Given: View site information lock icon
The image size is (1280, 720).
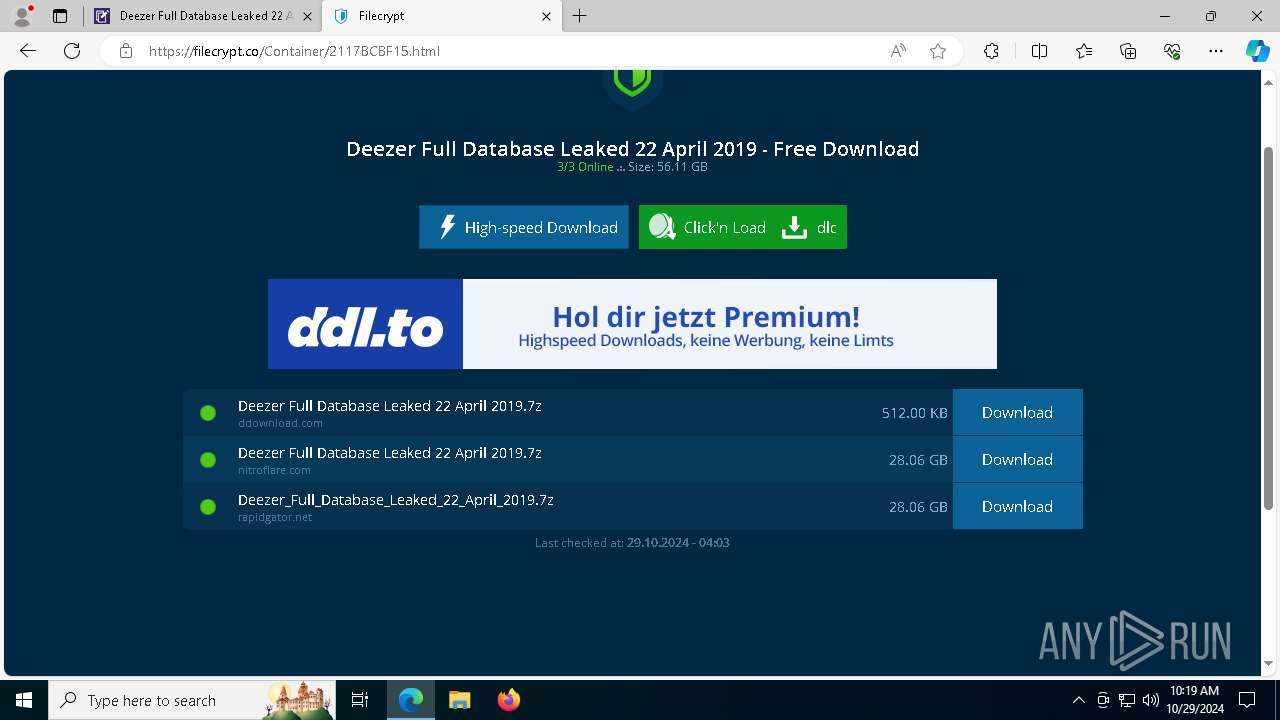Looking at the screenshot, I should pyautogui.click(x=126, y=51).
